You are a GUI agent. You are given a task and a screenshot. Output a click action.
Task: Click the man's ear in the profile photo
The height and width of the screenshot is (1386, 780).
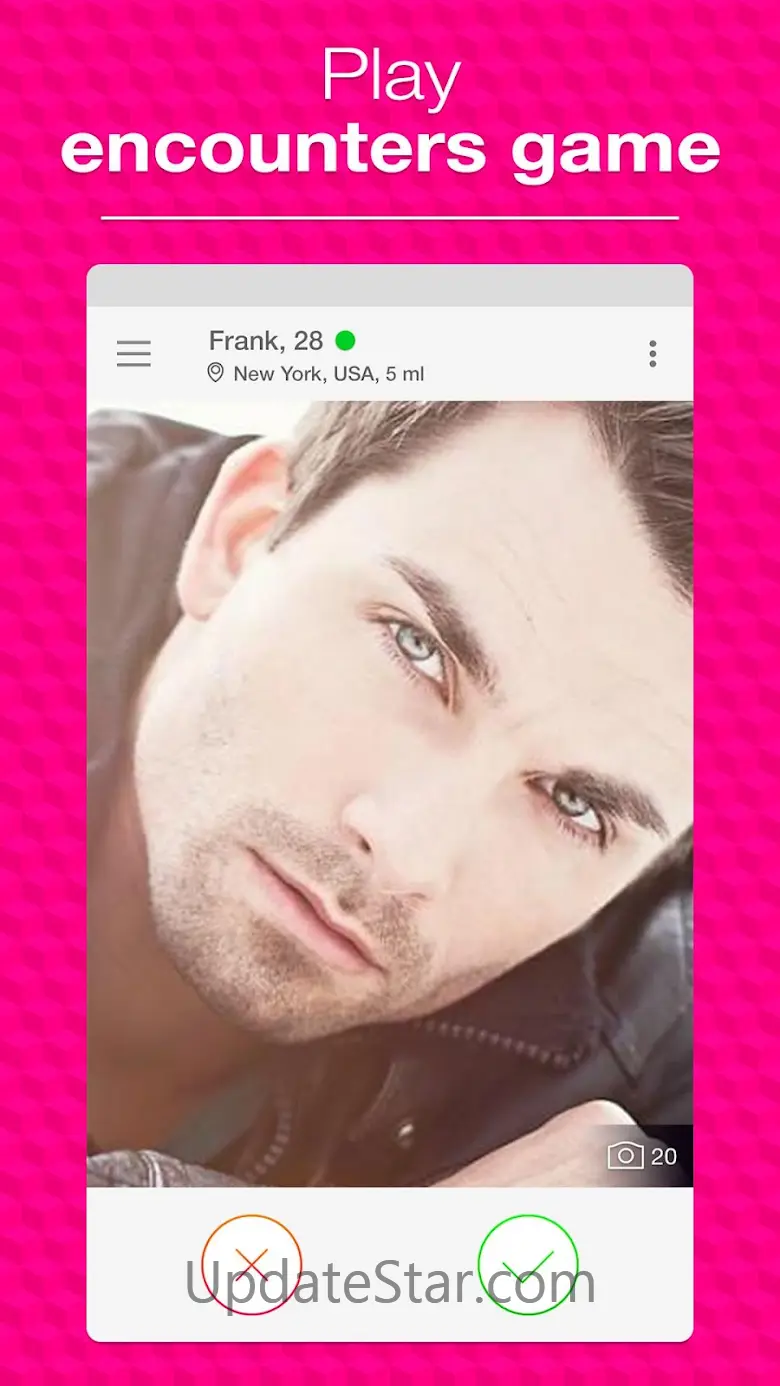tap(232, 530)
